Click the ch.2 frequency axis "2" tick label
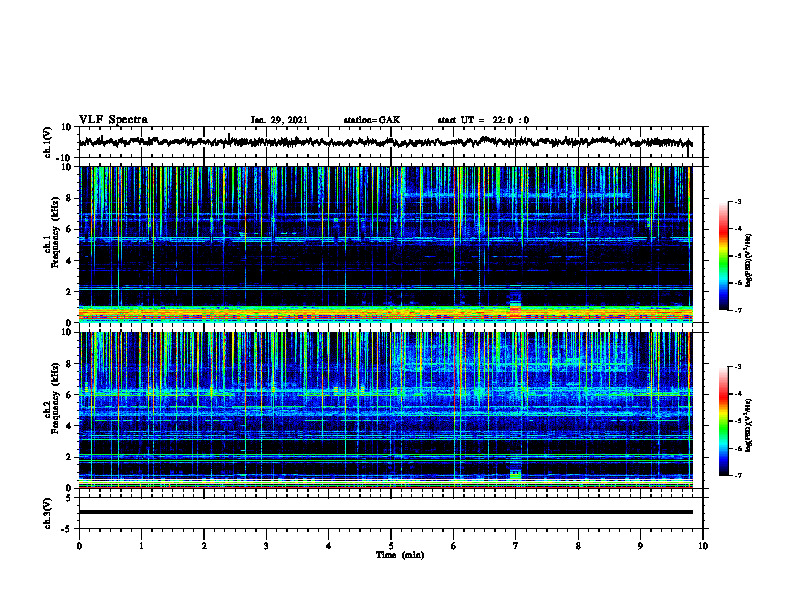The width and height of the screenshot is (792, 612). 69,457
